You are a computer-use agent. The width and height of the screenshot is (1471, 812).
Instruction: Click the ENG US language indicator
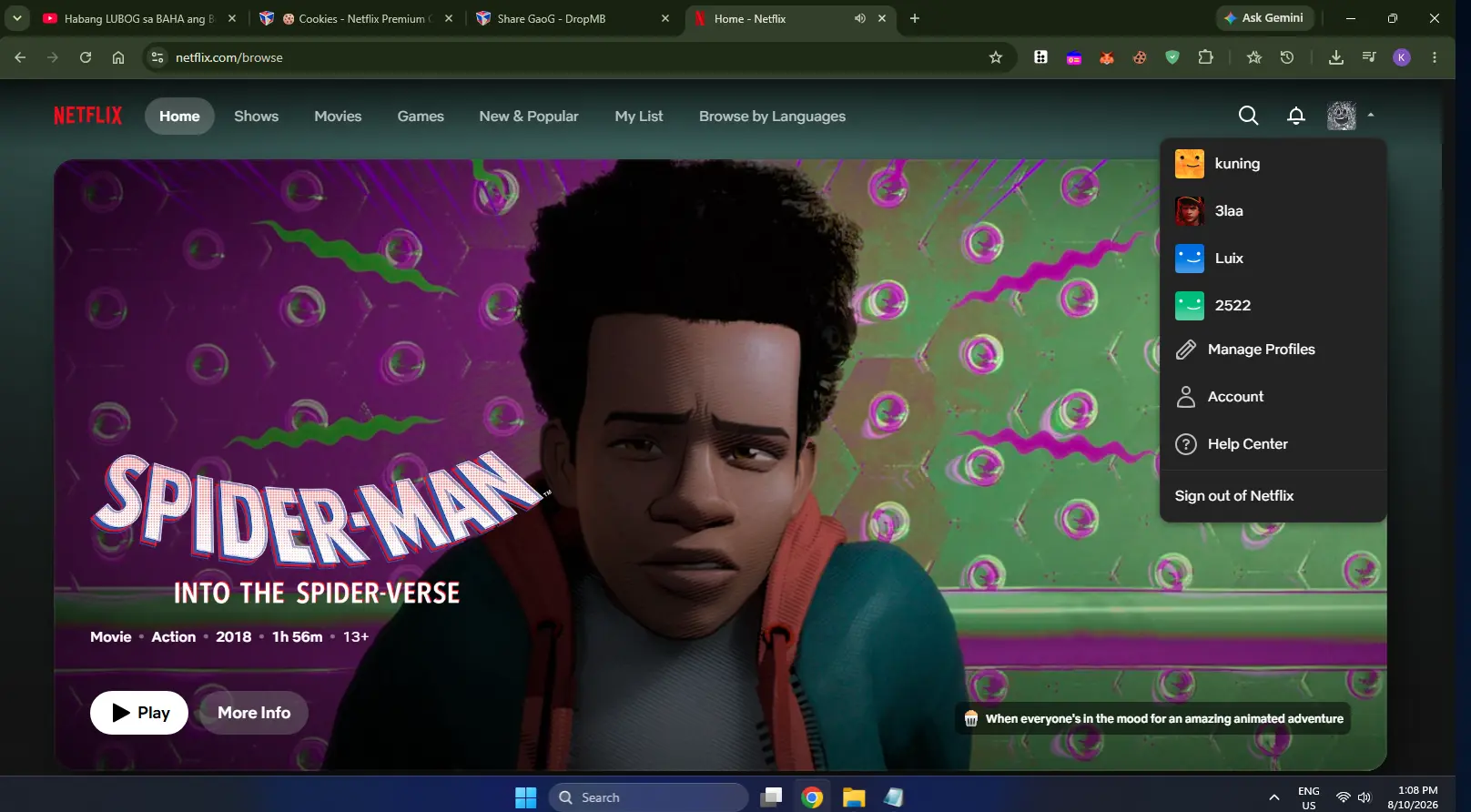pyautogui.click(x=1309, y=797)
